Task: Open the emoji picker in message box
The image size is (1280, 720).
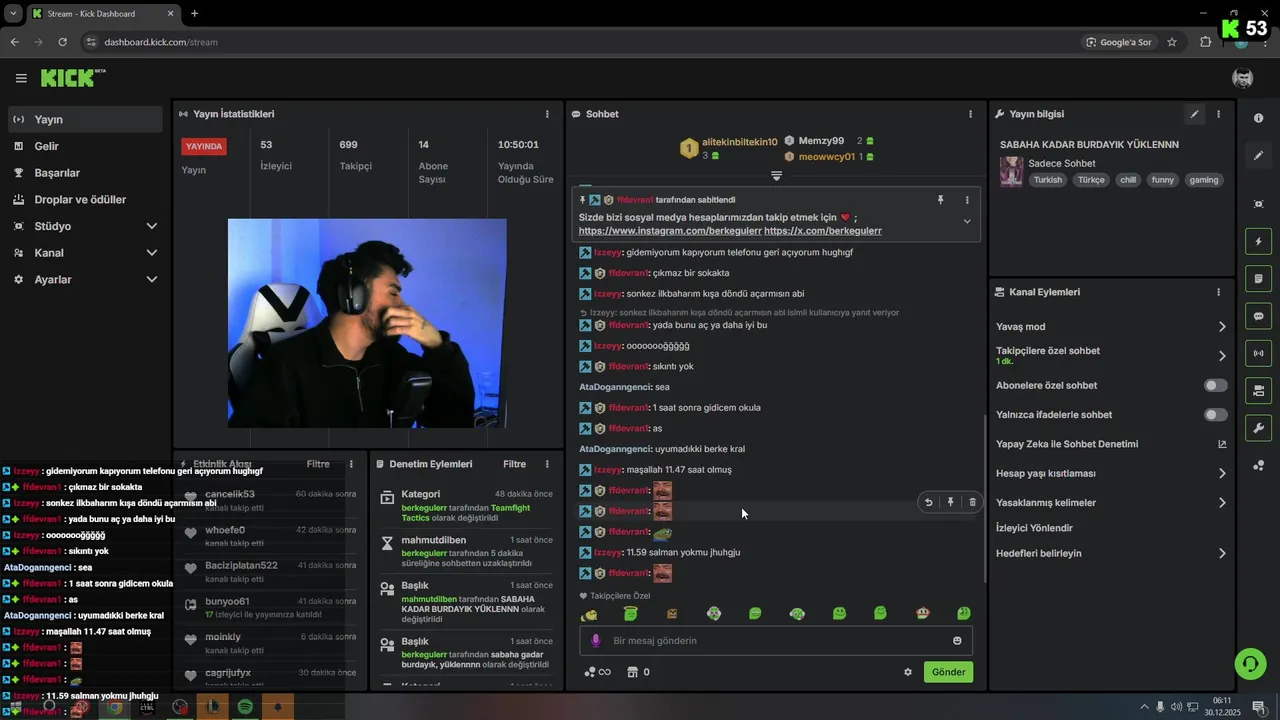Action: click(957, 641)
